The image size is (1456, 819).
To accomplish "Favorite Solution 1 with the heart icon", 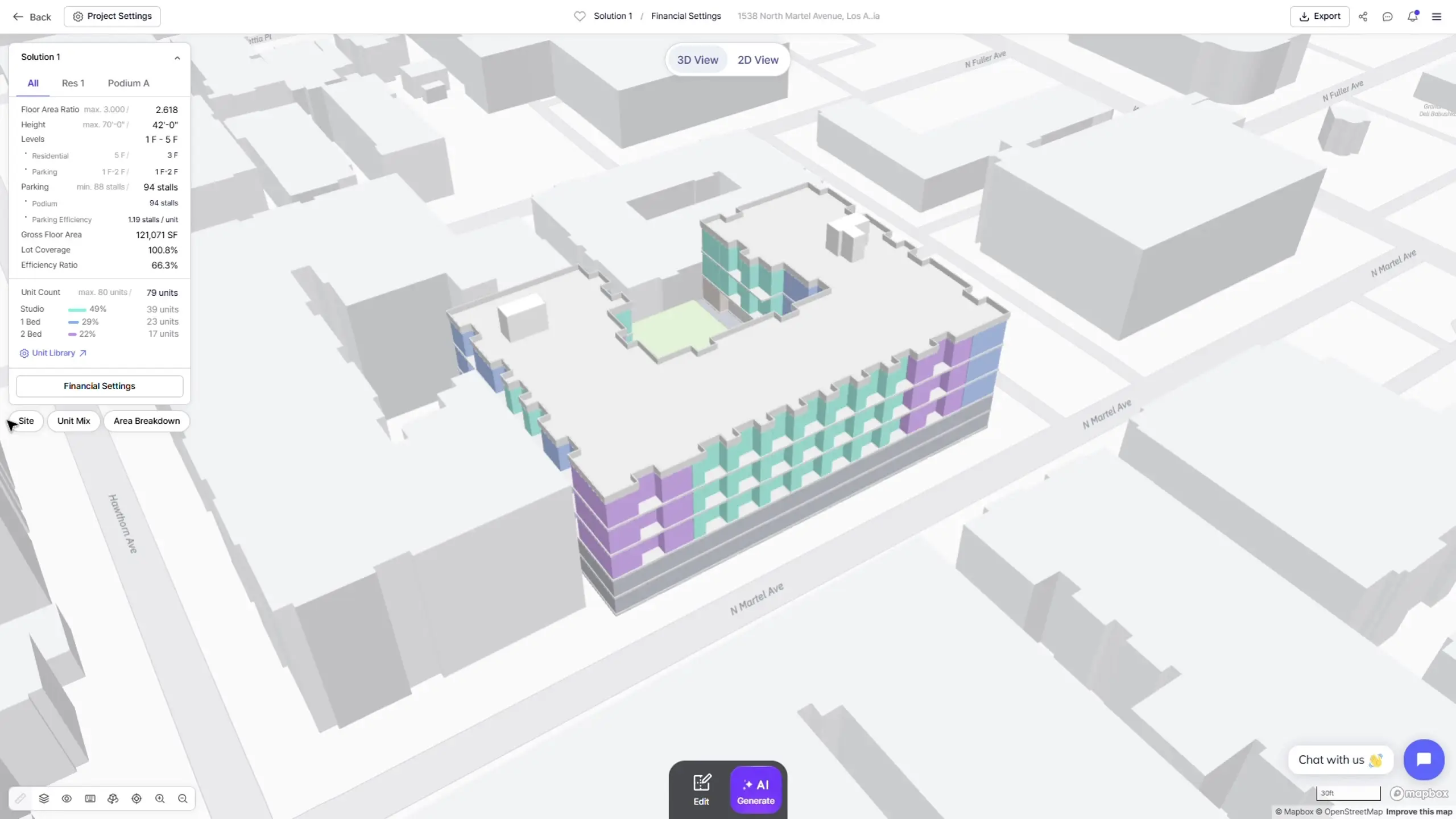I will point(580,16).
